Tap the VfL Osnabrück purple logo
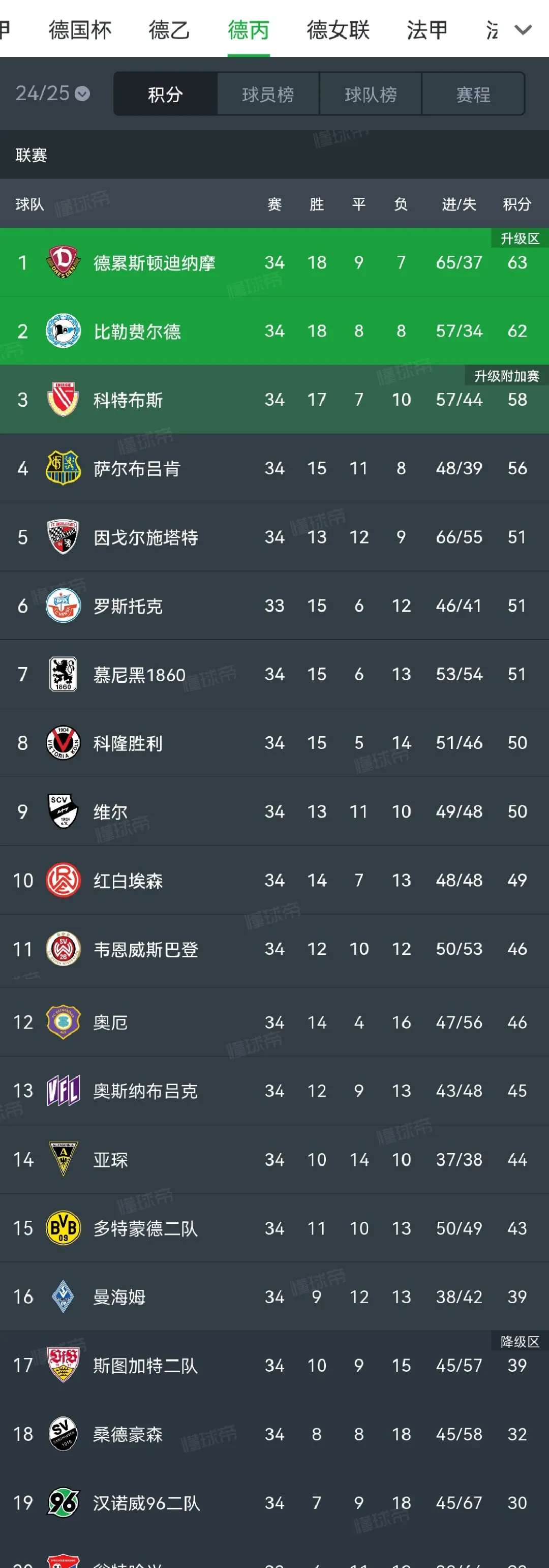This screenshot has width=549, height=1568. click(64, 1091)
